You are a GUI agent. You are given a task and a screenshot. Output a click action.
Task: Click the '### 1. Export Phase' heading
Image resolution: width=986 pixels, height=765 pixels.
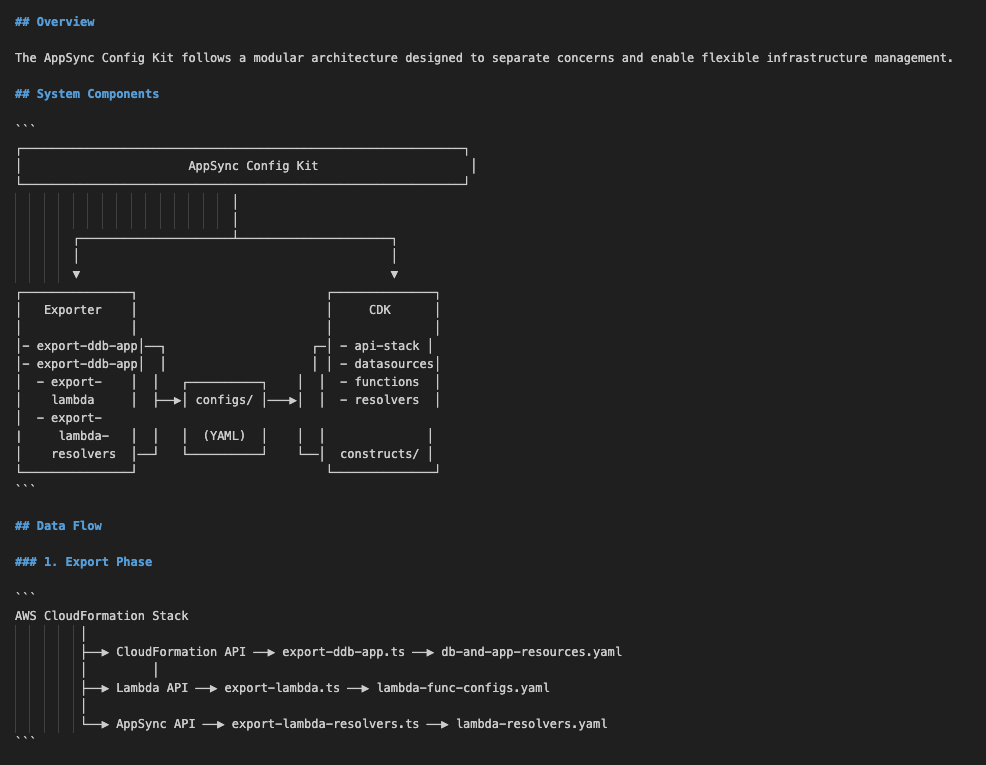point(83,561)
